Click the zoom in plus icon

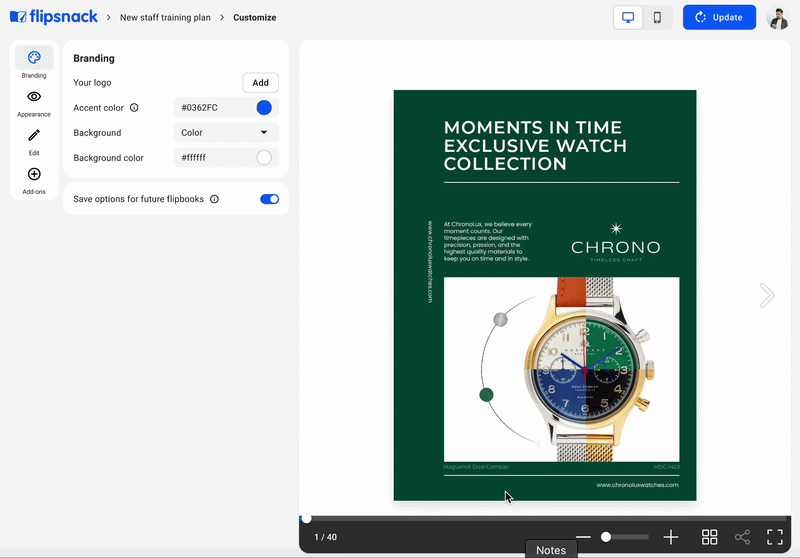(x=670, y=537)
